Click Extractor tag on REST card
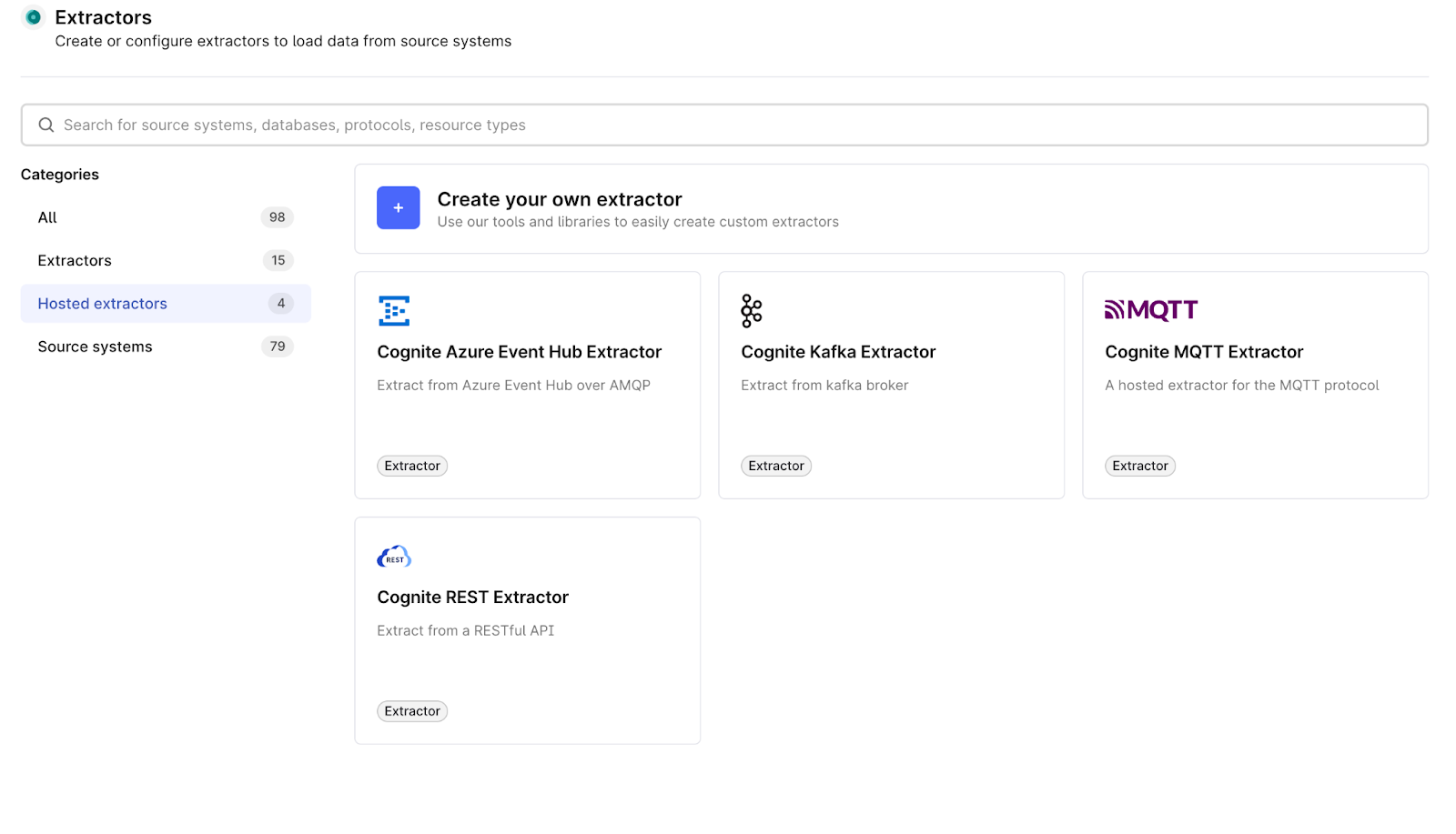 [x=412, y=711]
